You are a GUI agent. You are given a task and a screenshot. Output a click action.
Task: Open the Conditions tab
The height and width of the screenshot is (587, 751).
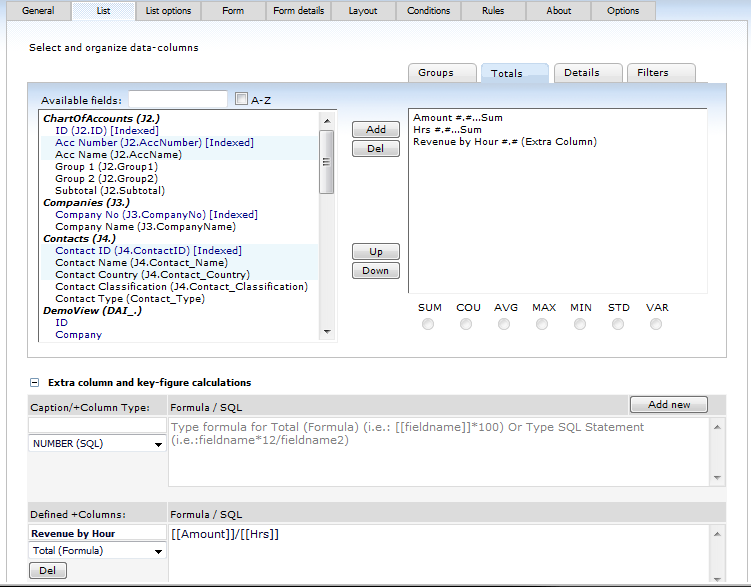429,11
